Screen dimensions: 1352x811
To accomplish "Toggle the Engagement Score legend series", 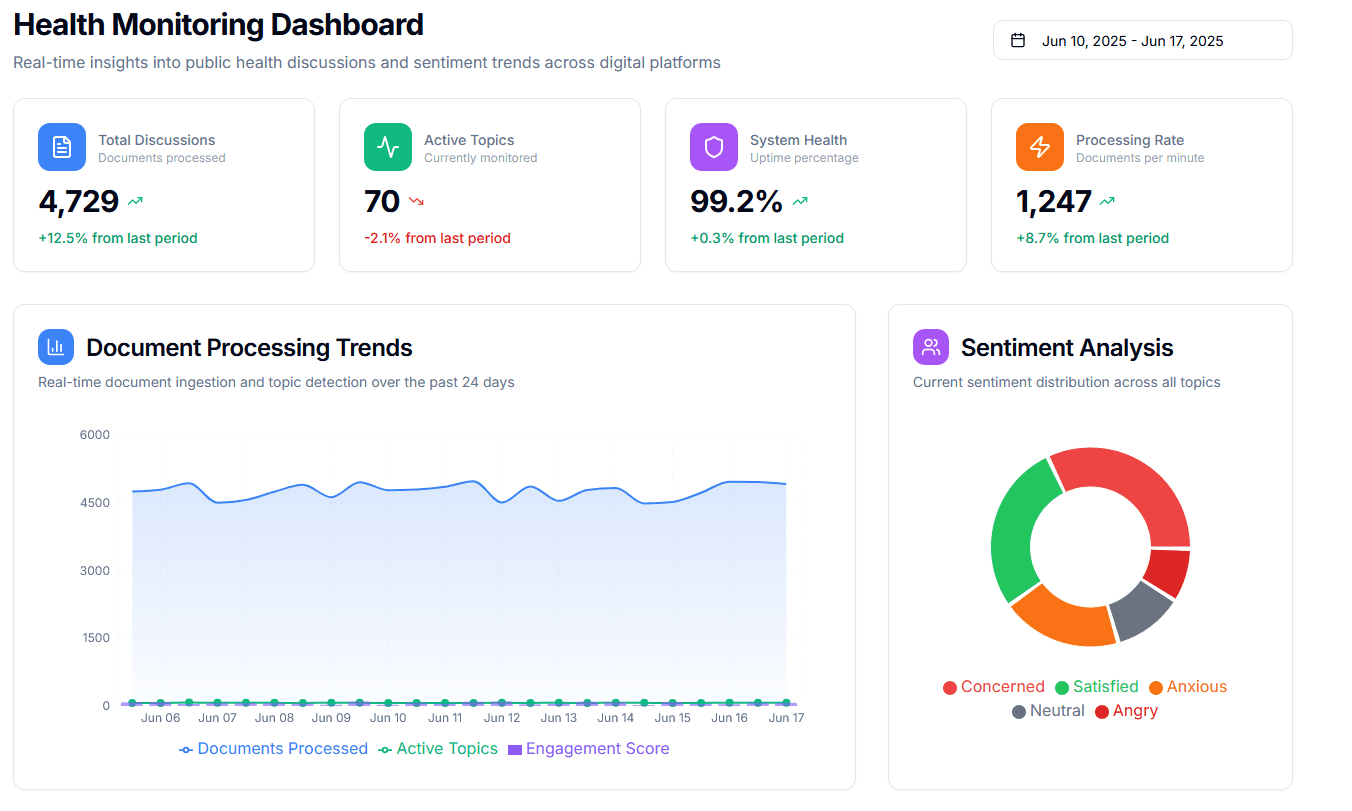I will pos(588,749).
